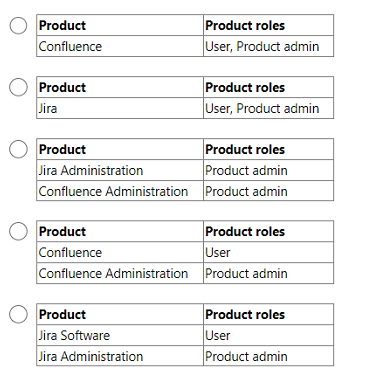This screenshot has width=366, height=382.
Task: Click the User, Product admin cell beside Confluence
Action: 268,46
